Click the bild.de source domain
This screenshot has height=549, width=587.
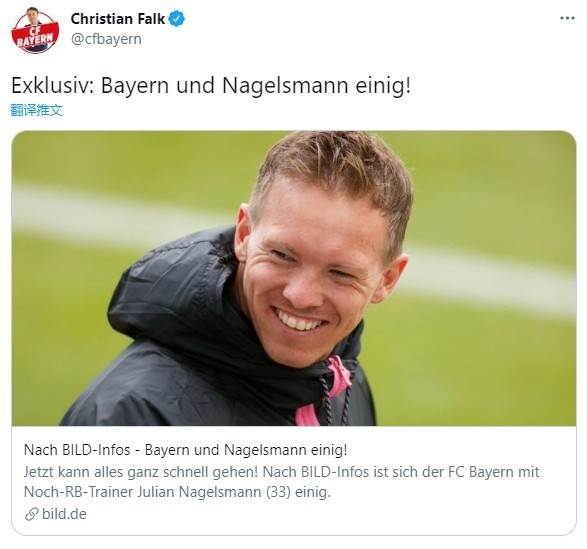[x=64, y=514]
